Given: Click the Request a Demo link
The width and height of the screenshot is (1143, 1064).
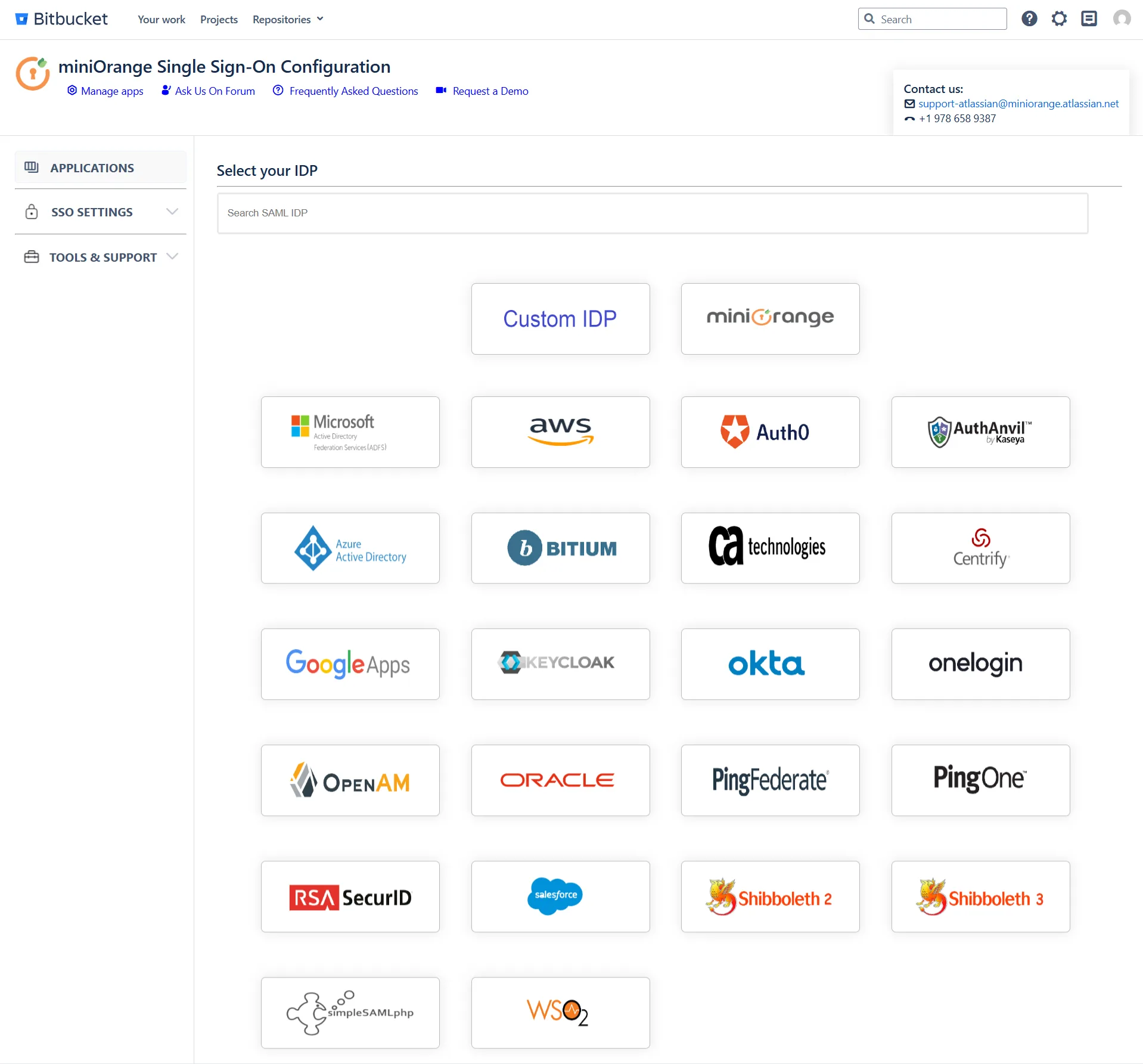Looking at the screenshot, I should click(x=490, y=91).
